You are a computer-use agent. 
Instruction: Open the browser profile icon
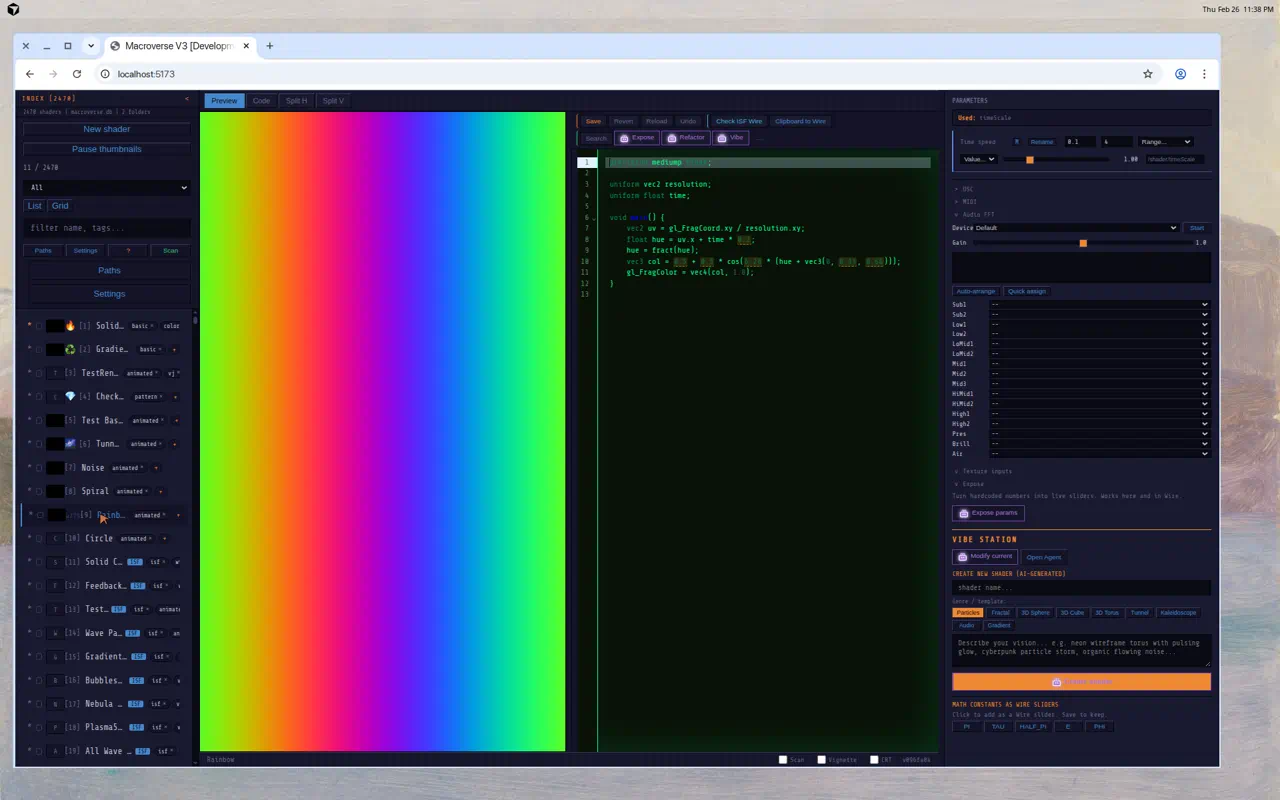[1181, 74]
